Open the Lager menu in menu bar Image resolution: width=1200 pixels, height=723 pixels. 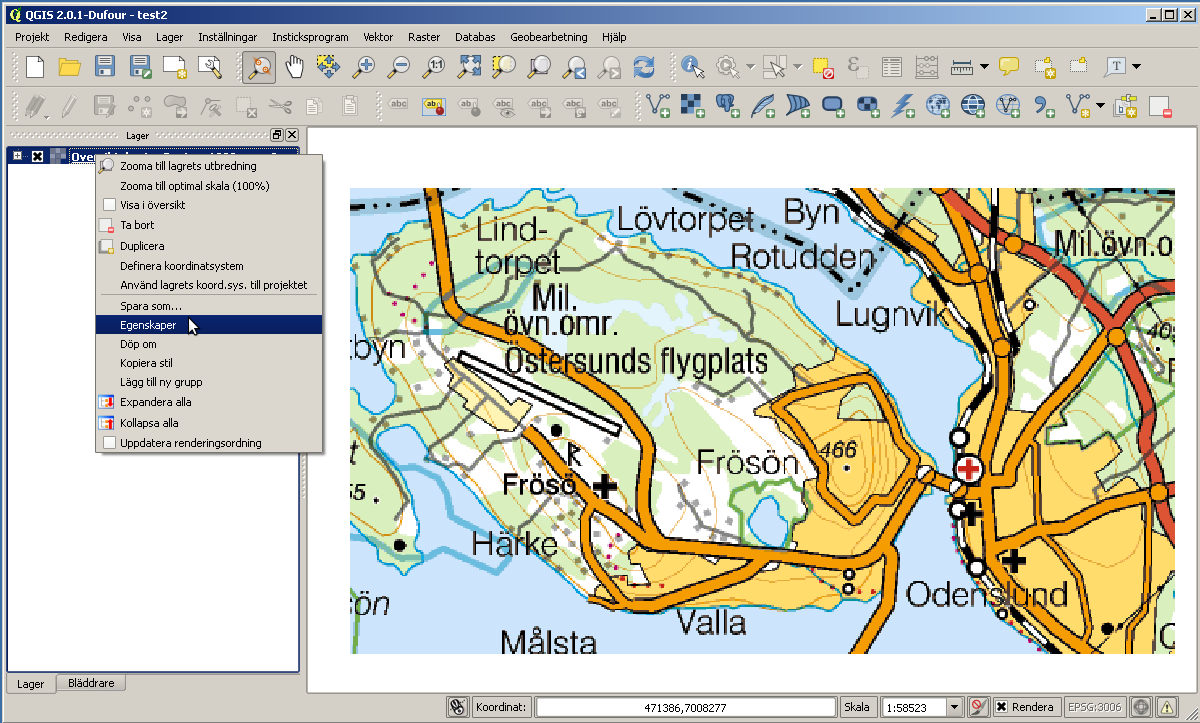(170, 37)
